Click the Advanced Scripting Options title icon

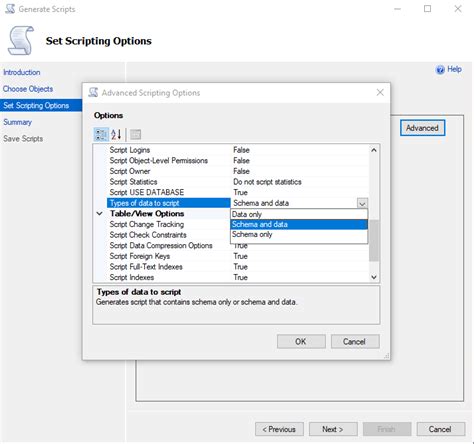[93, 92]
